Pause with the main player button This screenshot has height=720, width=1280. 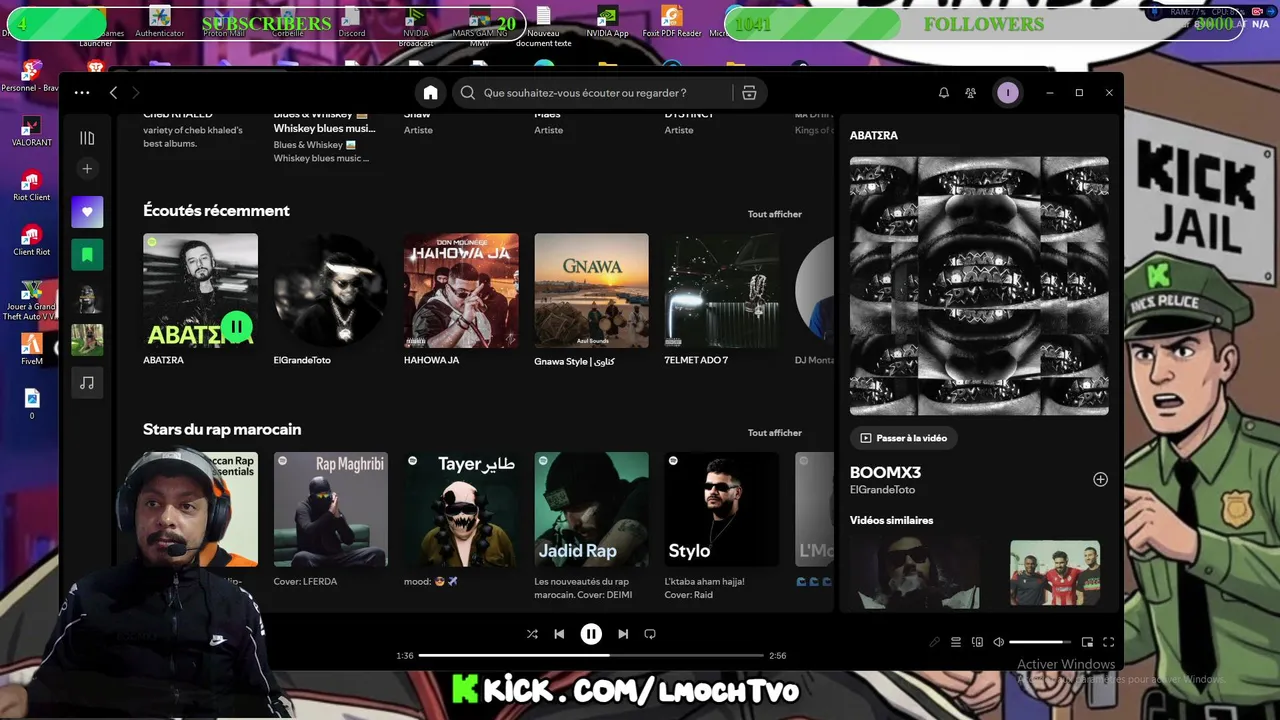point(591,634)
